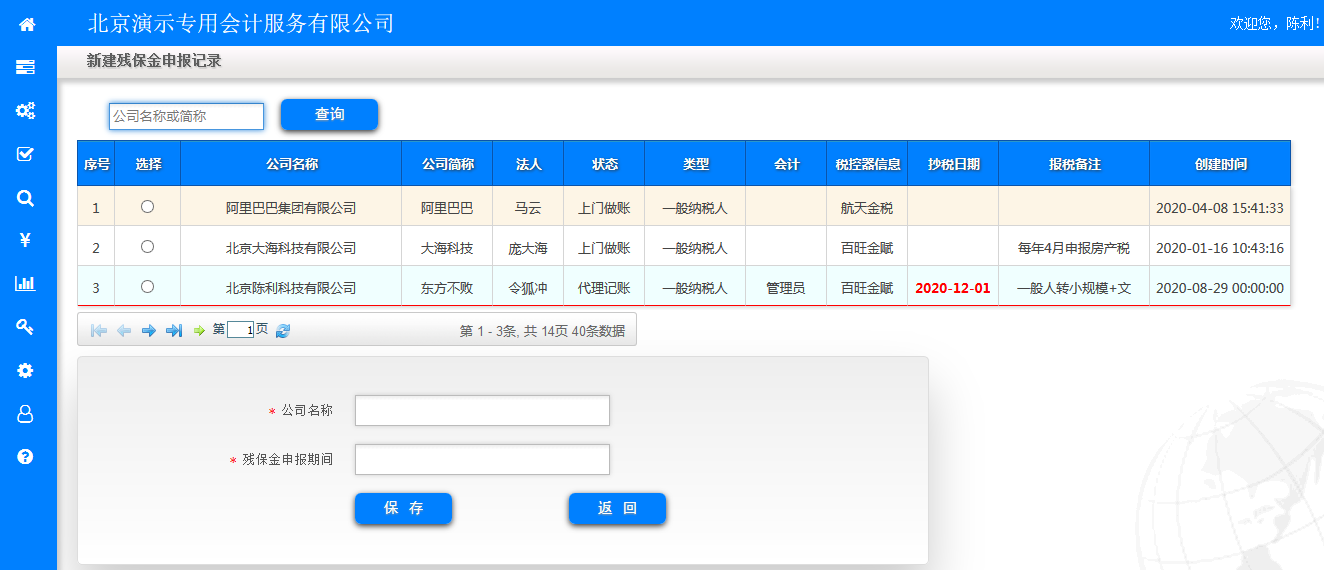This screenshot has width=1324, height=570.
Task: Go to previous page using pager arrow
Action: coord(124,330)
